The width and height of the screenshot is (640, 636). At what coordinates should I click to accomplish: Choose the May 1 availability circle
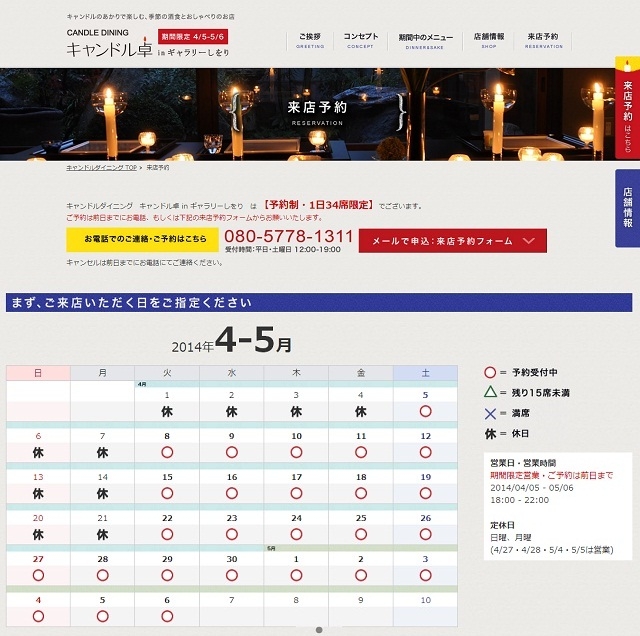[x=296, y=575]
